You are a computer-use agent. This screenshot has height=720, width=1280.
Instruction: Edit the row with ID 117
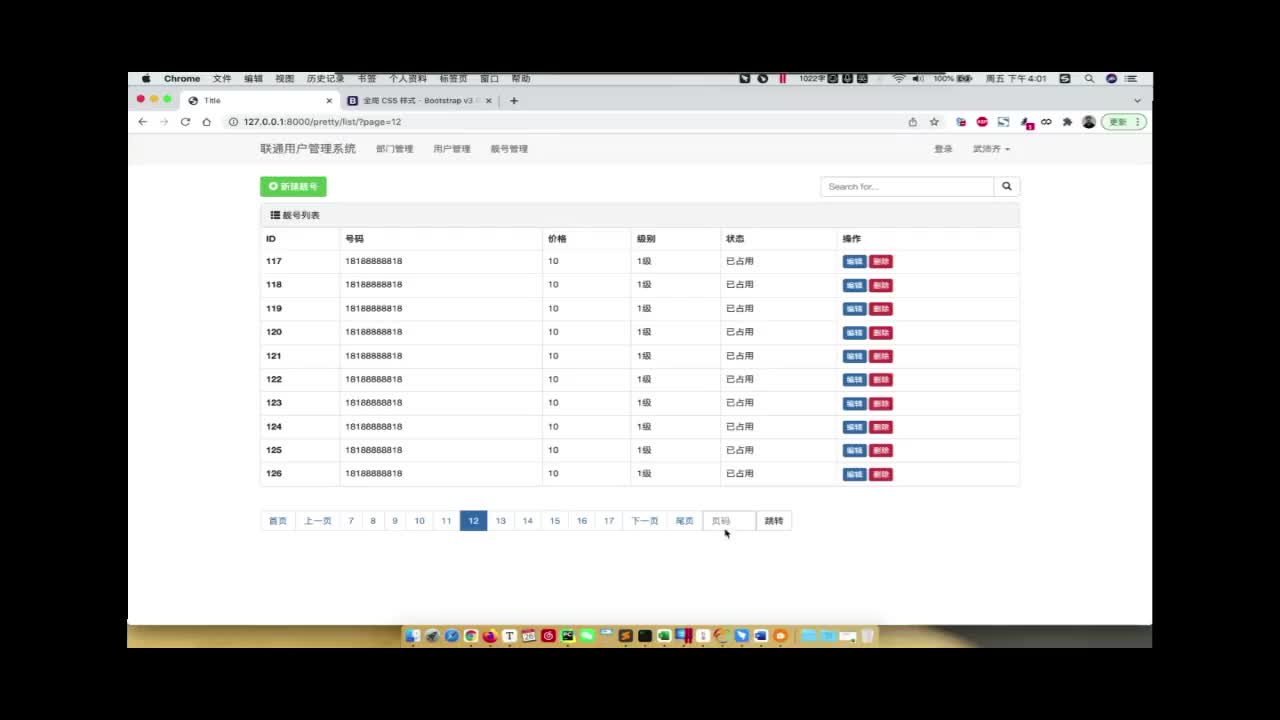click(x=854, y=262)
